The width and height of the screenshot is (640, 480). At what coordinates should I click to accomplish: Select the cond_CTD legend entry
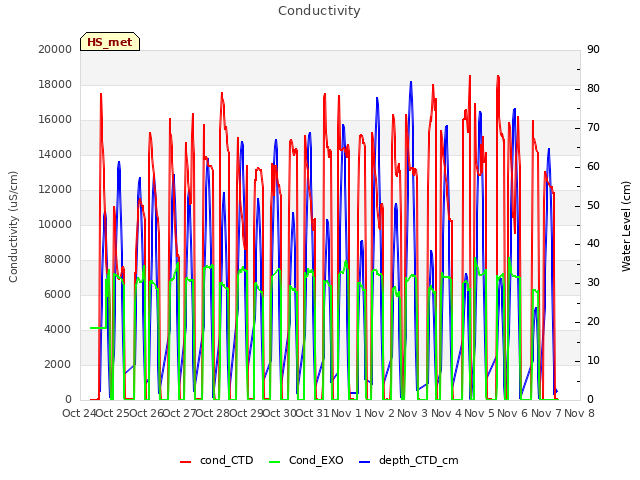pos(217,460)
